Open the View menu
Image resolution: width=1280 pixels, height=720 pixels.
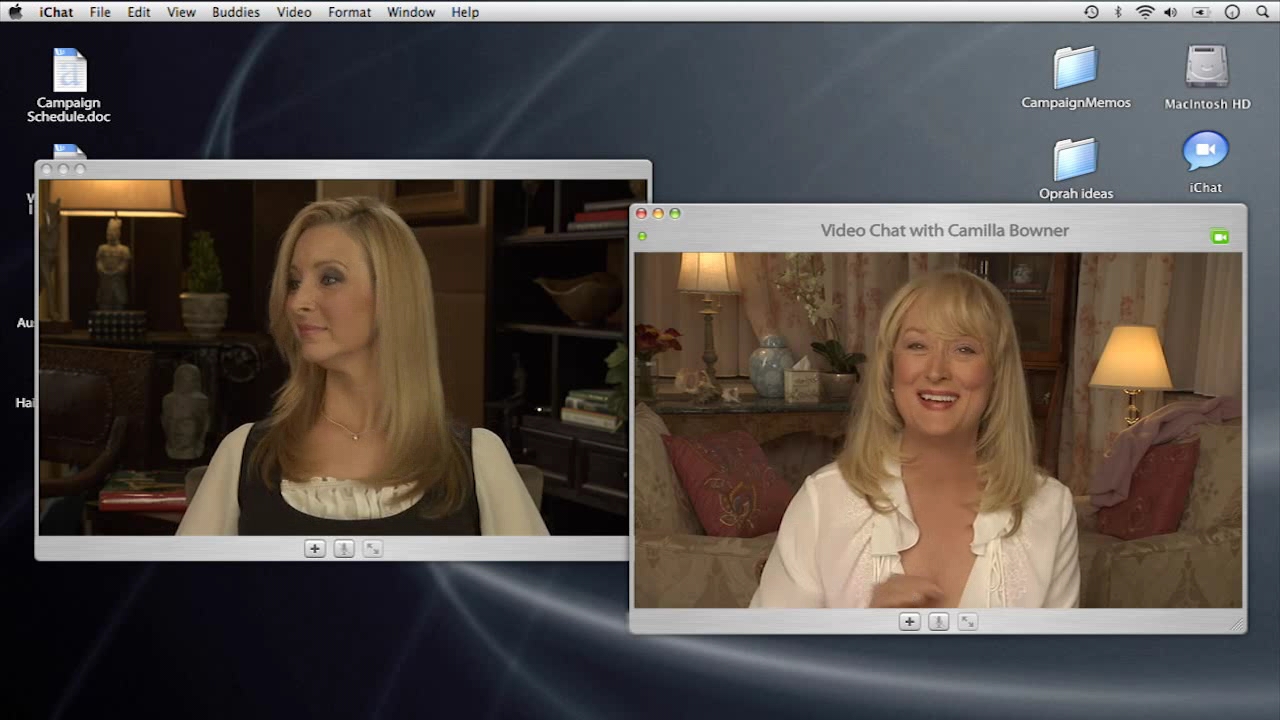click(x=181, y=12)
